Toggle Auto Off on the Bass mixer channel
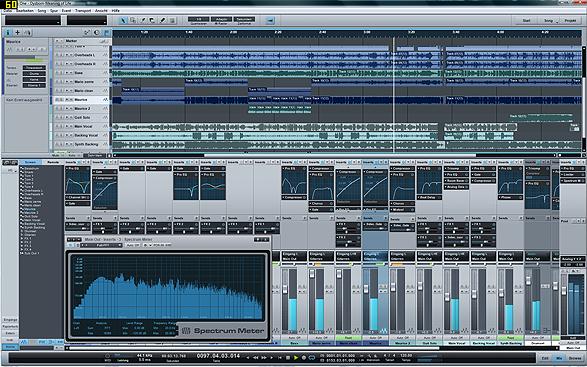Image resolution: width=587 pixels, height=367 pixels. coord(294,337)
